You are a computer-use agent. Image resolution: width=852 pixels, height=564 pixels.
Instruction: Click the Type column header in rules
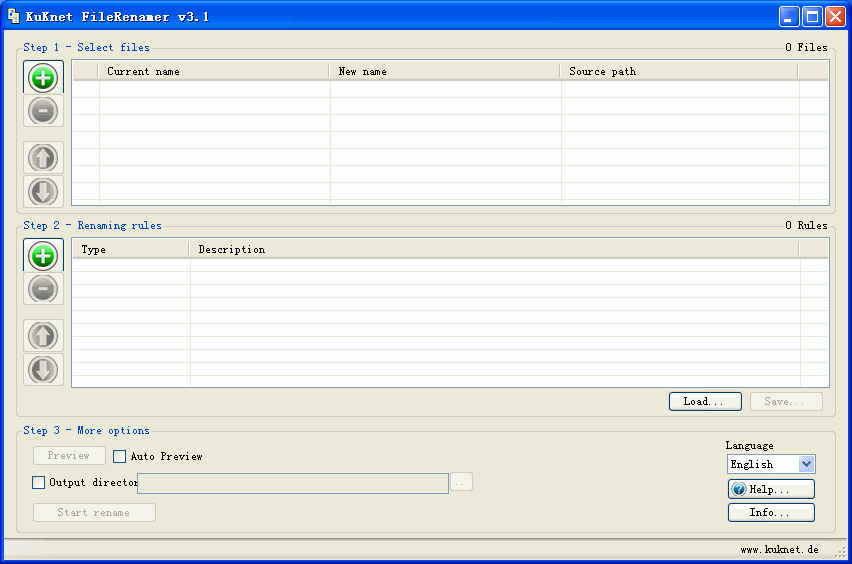coord(130,249)
